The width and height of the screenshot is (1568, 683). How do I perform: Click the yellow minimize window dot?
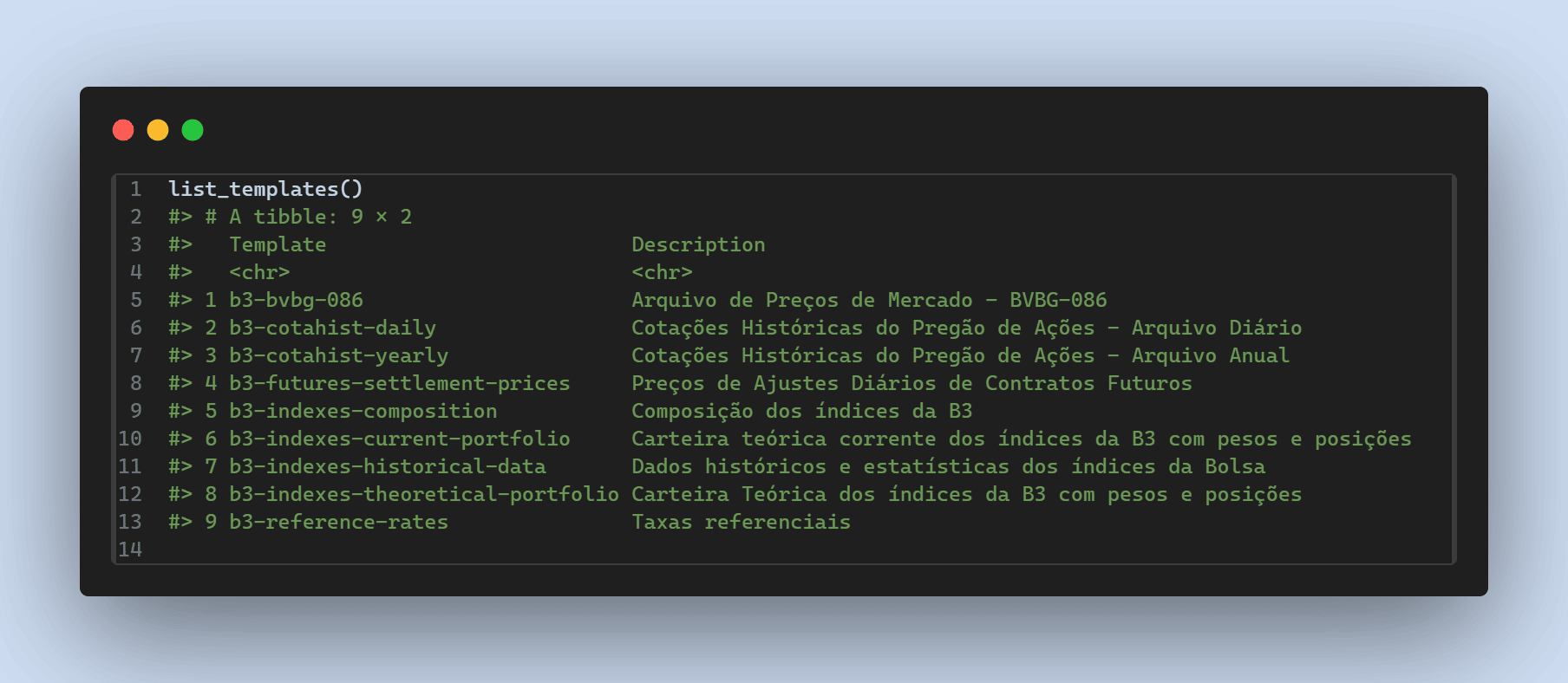(158, 130)
